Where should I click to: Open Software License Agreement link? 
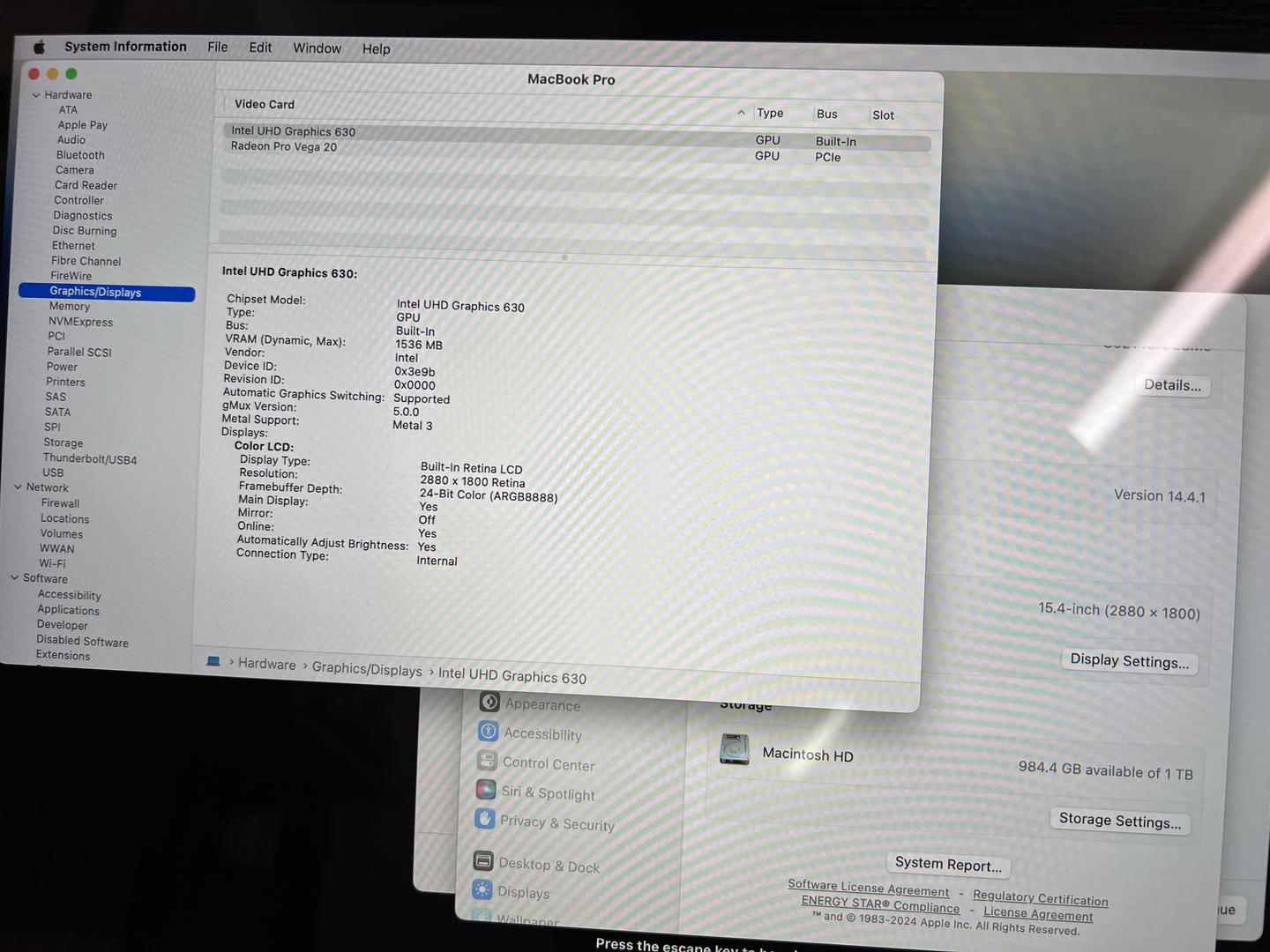(x=868, y=887)
